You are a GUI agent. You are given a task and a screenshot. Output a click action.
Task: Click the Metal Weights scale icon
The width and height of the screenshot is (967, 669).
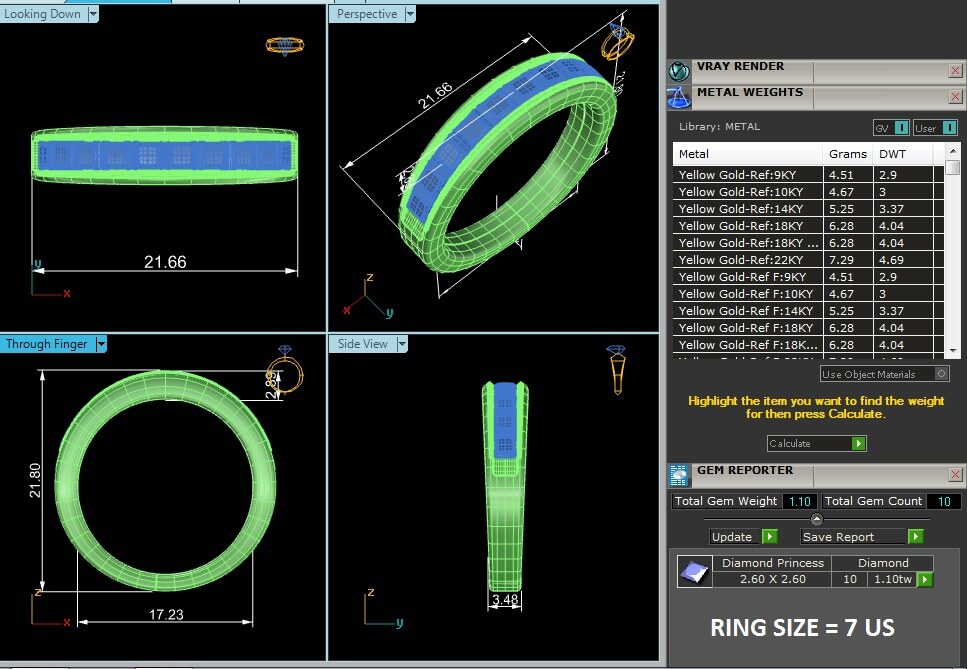coord(680,97)
